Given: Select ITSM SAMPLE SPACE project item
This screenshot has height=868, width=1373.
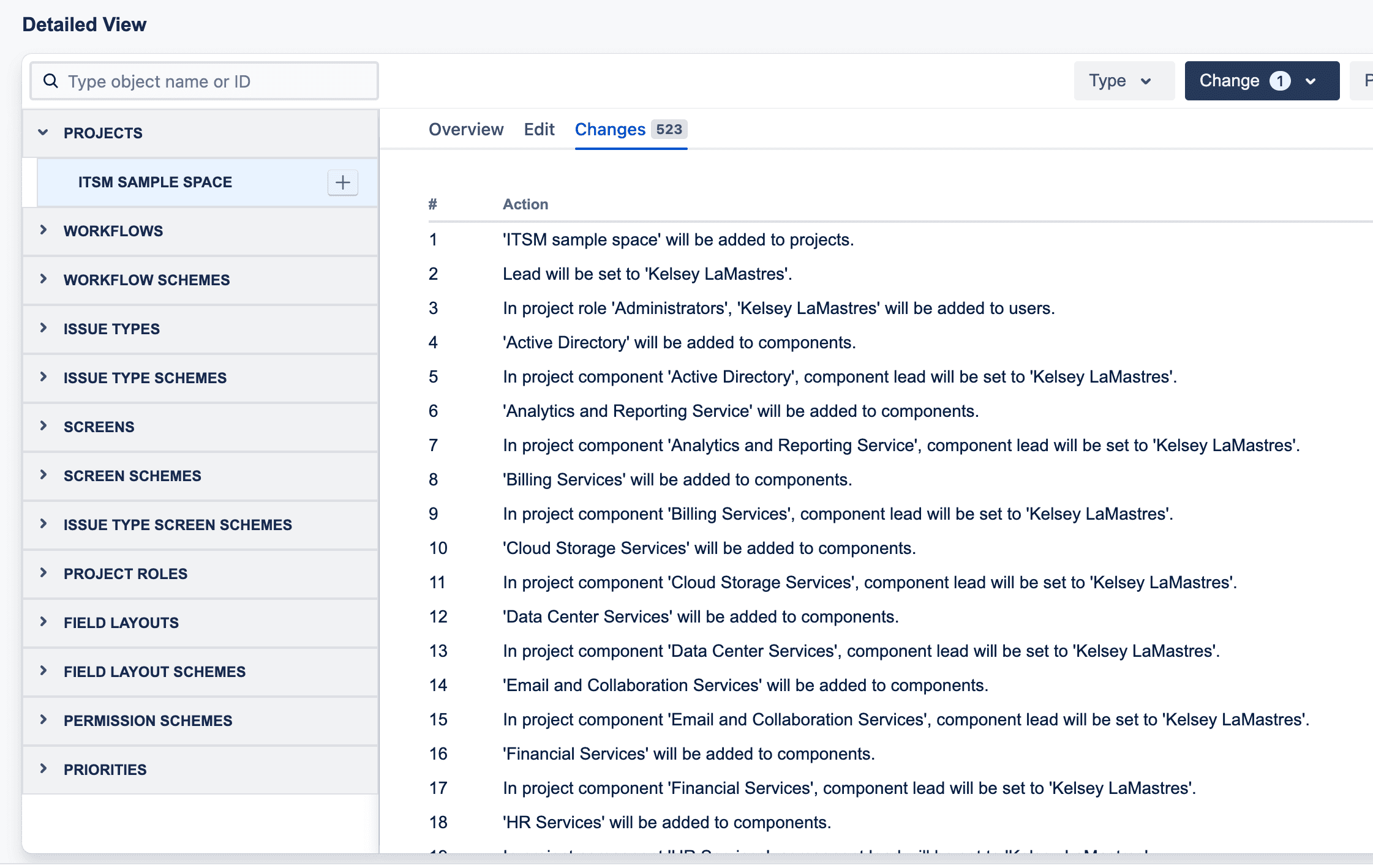Looking at the screenshot, I should click(207, 182).
